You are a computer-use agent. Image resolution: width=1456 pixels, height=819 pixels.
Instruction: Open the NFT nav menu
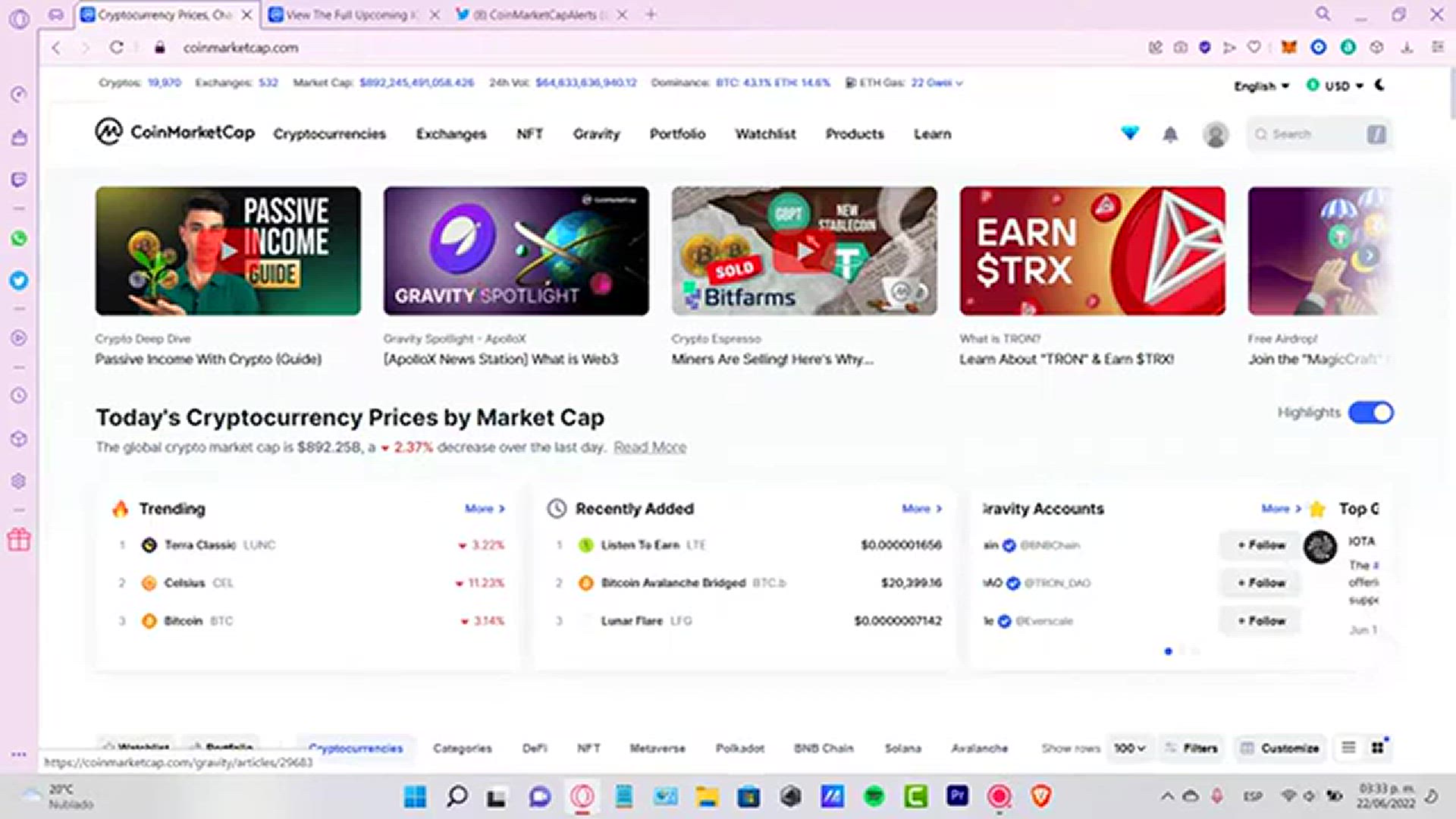coord(529,134)
